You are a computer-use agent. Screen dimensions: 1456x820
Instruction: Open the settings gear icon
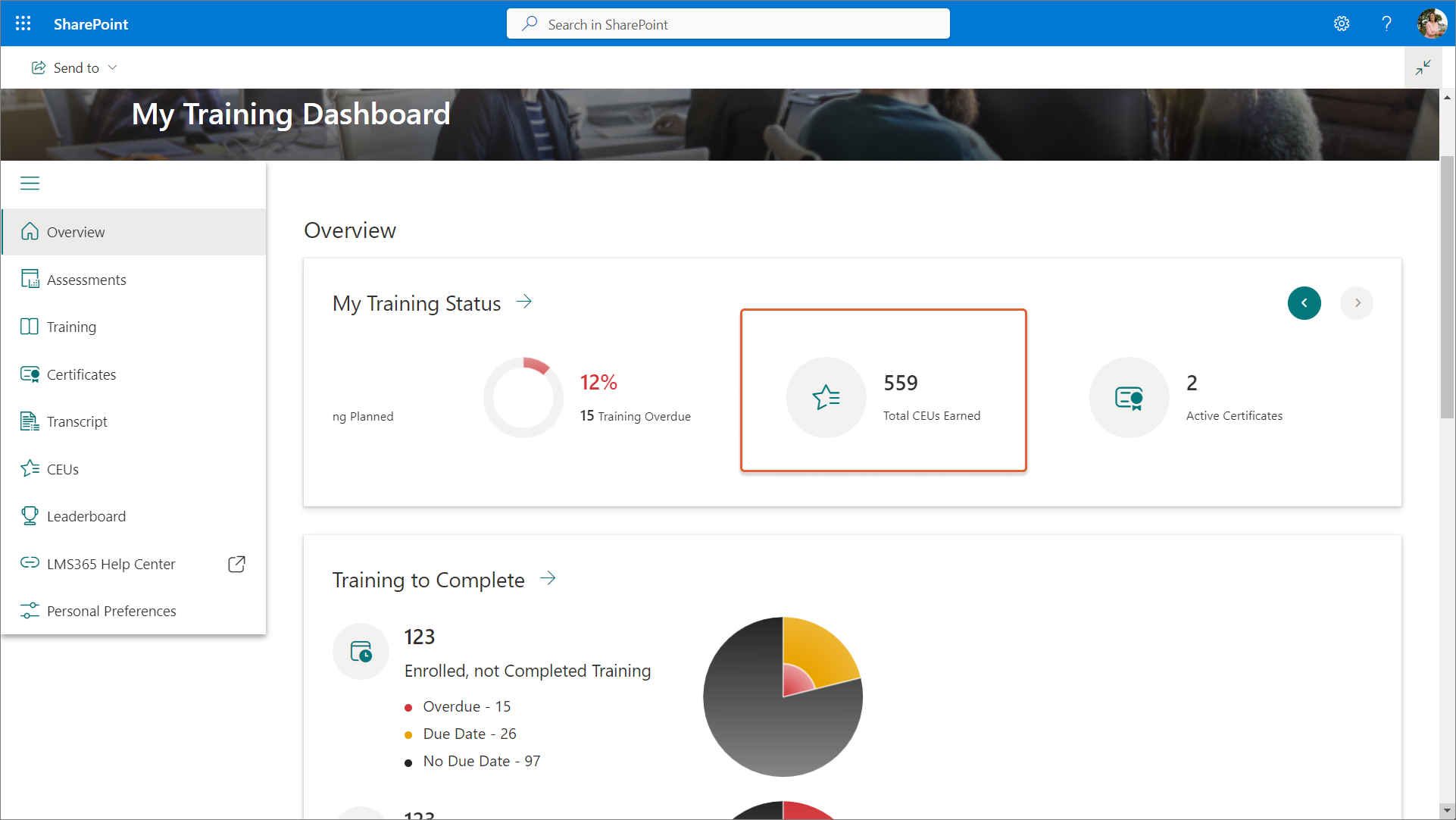(x=1342, y=23)
